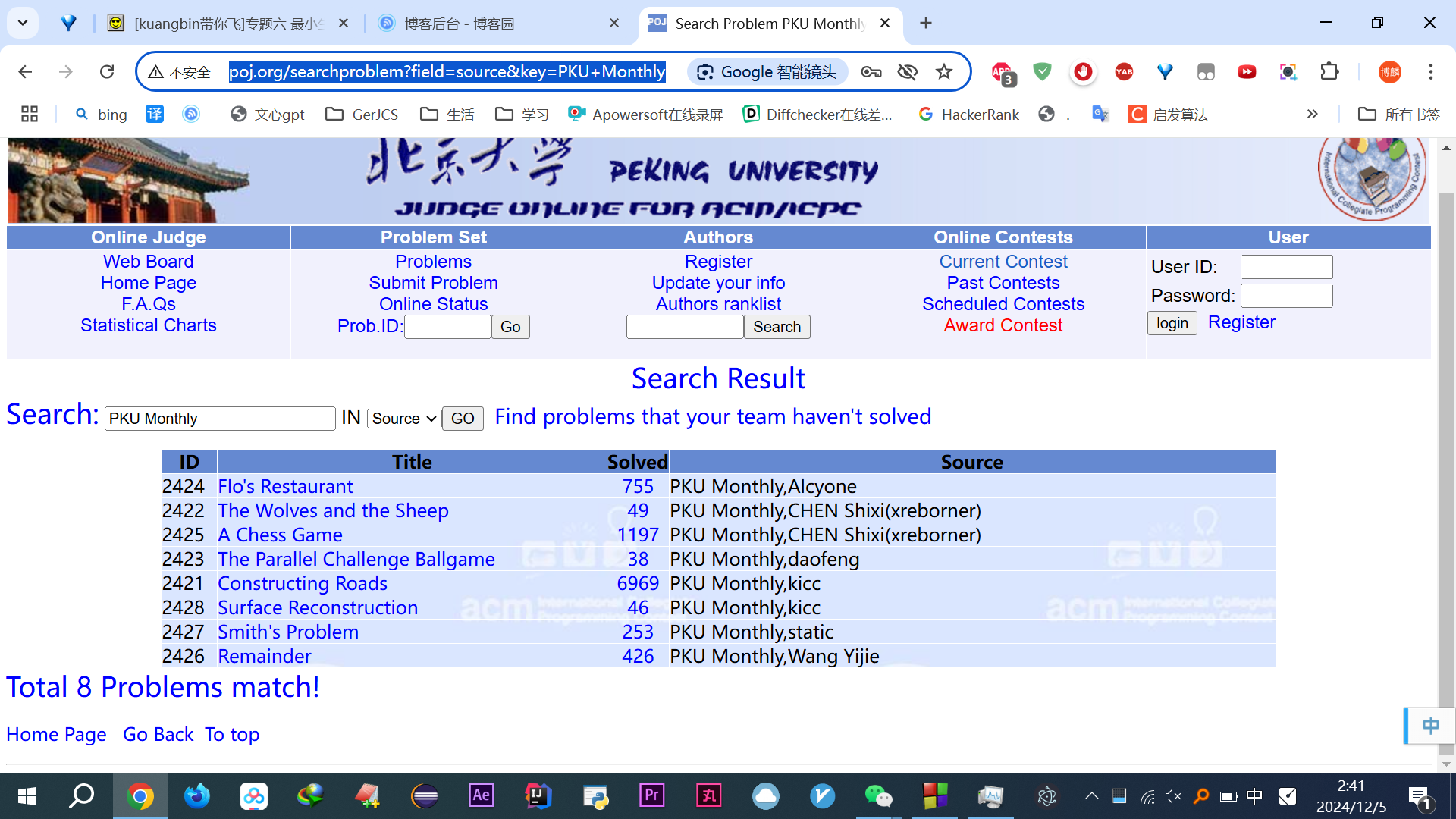Toggle the Chinese input method indicator
The height and width of the screenshot is (819, 1456).
(x=1254, y=795)
